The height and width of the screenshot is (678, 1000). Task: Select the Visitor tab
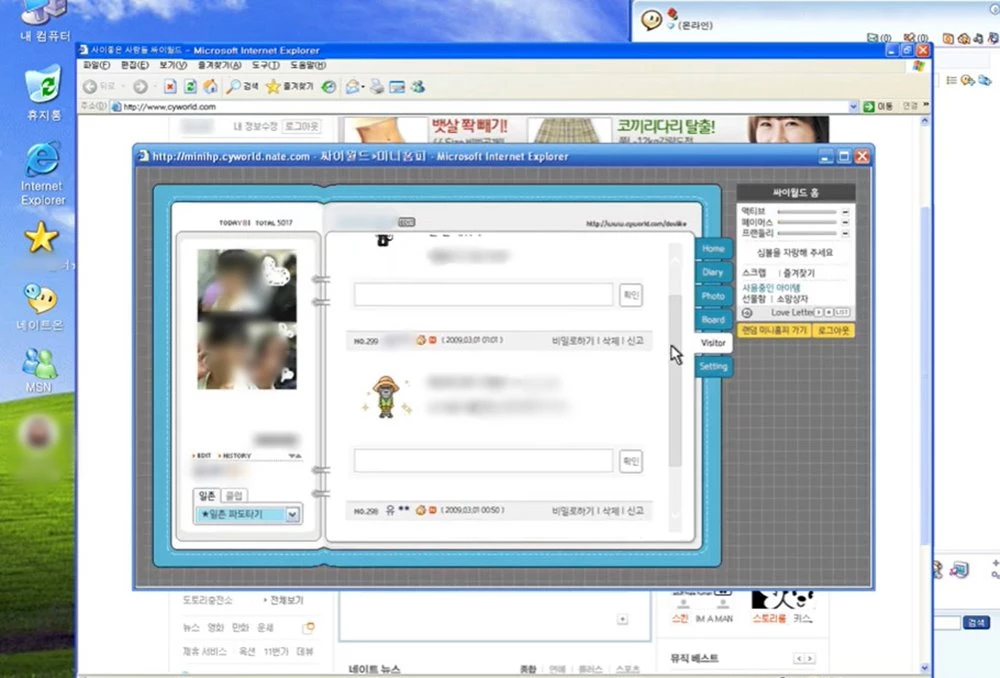coord(712,343)
